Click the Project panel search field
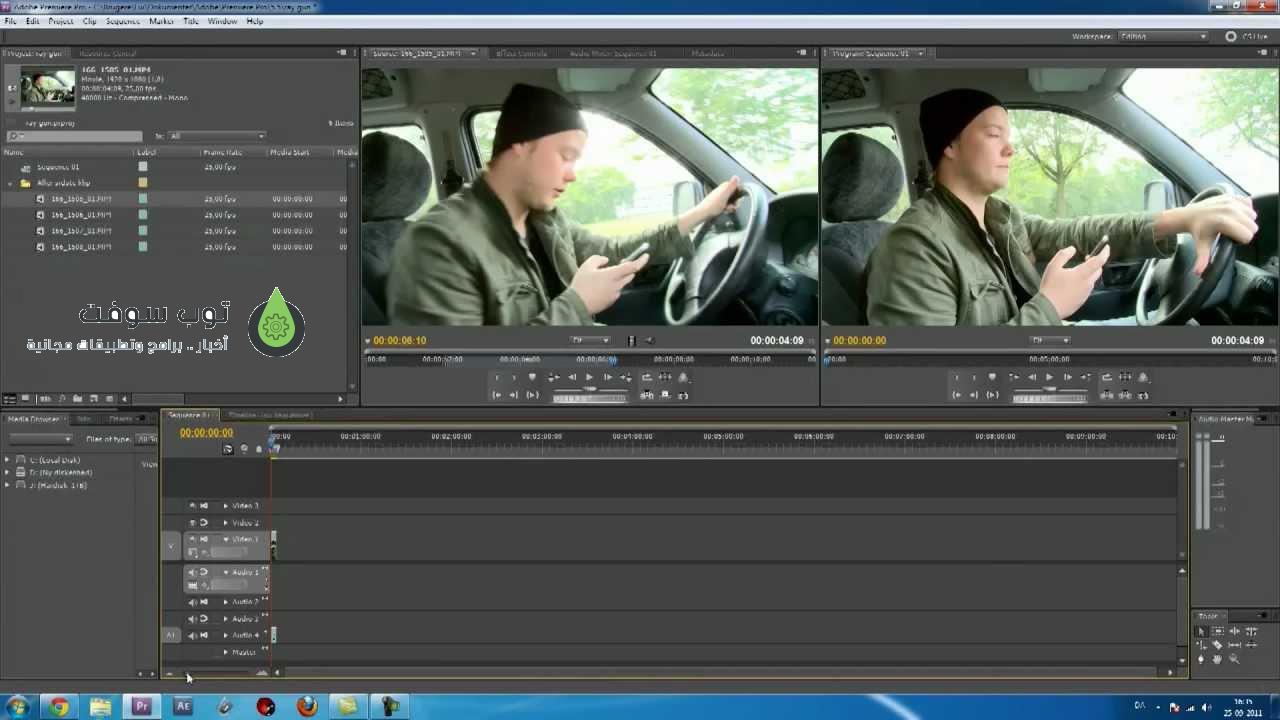This screenshot has width=1280, height=720. (74, 136)
